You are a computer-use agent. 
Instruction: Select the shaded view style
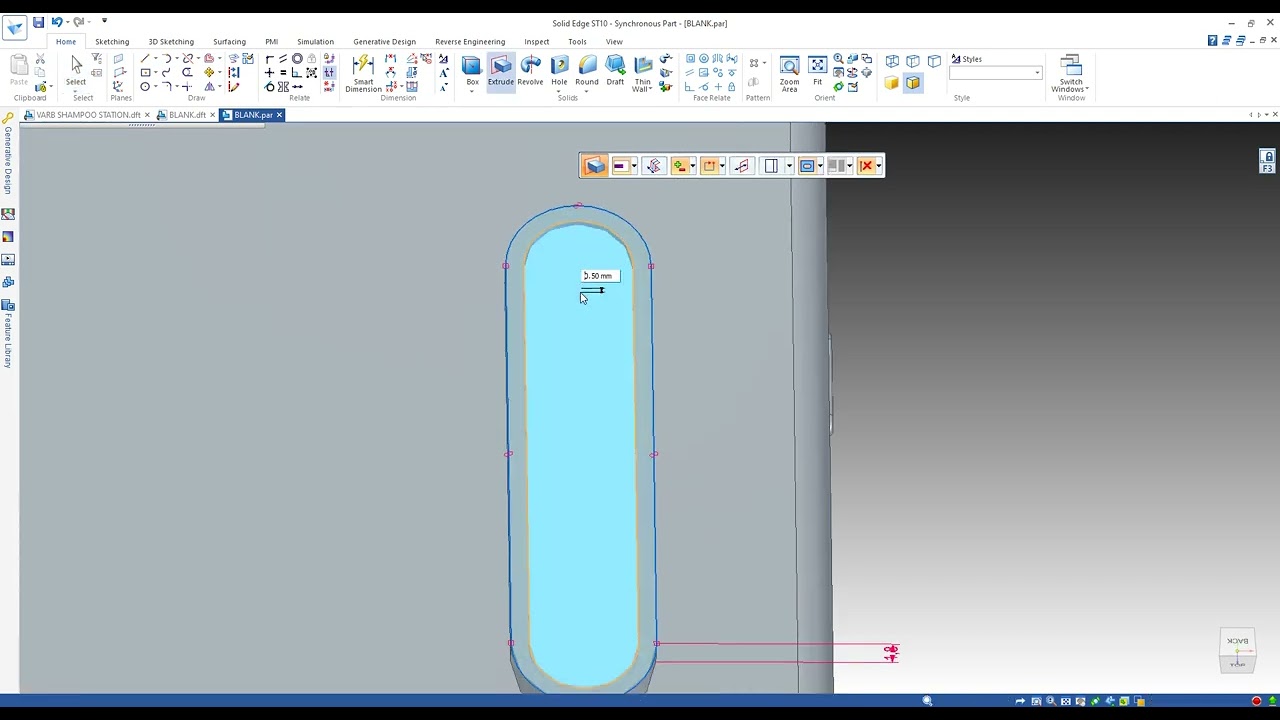[x=892, y=83]
